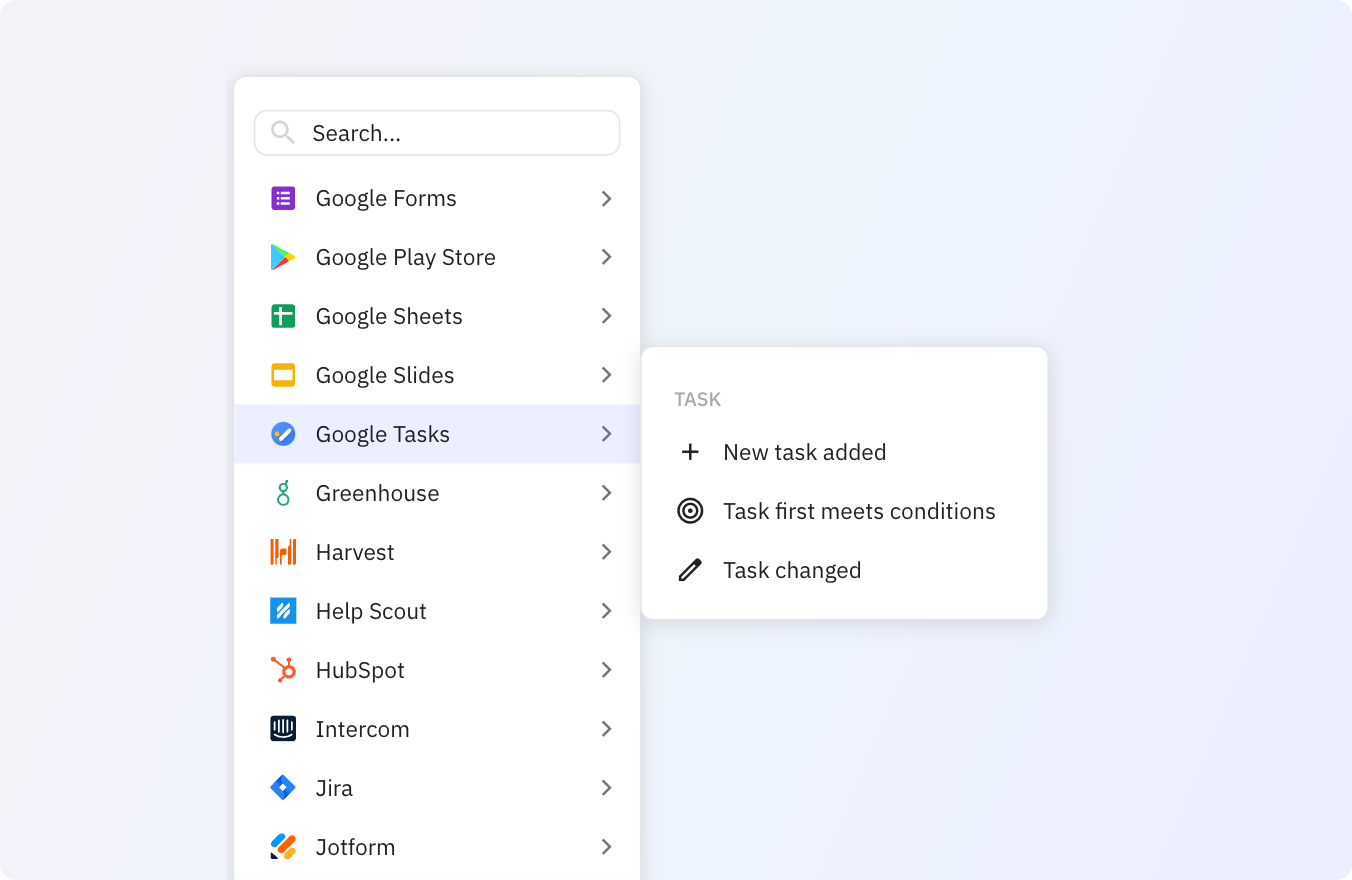1352x880 pixels.
Task: Click the pencil icon beside Task changed
Action: coord(690,570)
